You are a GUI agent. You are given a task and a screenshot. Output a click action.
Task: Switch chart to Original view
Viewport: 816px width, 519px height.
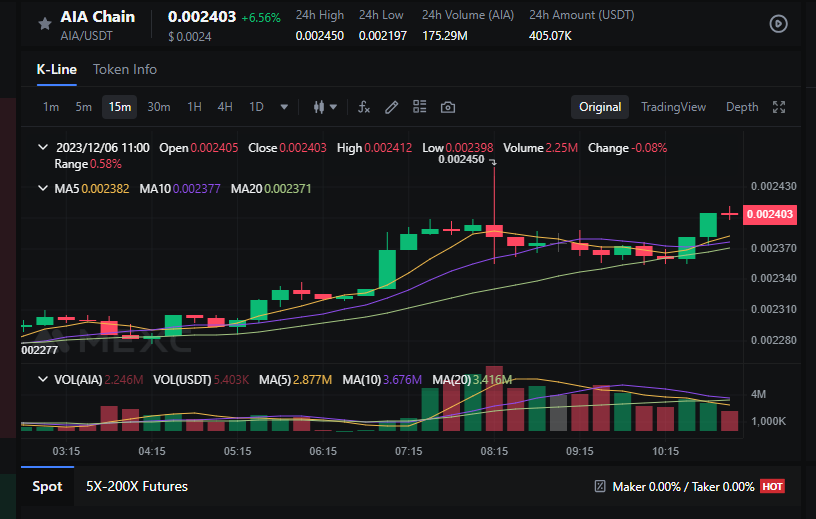coord(600,107)
